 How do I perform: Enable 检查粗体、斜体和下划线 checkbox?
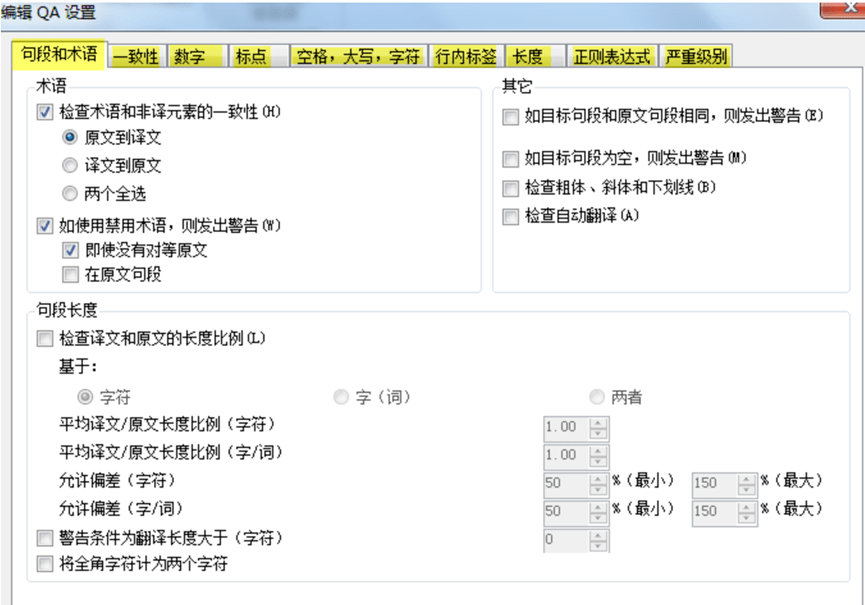(x=510, y=189)
